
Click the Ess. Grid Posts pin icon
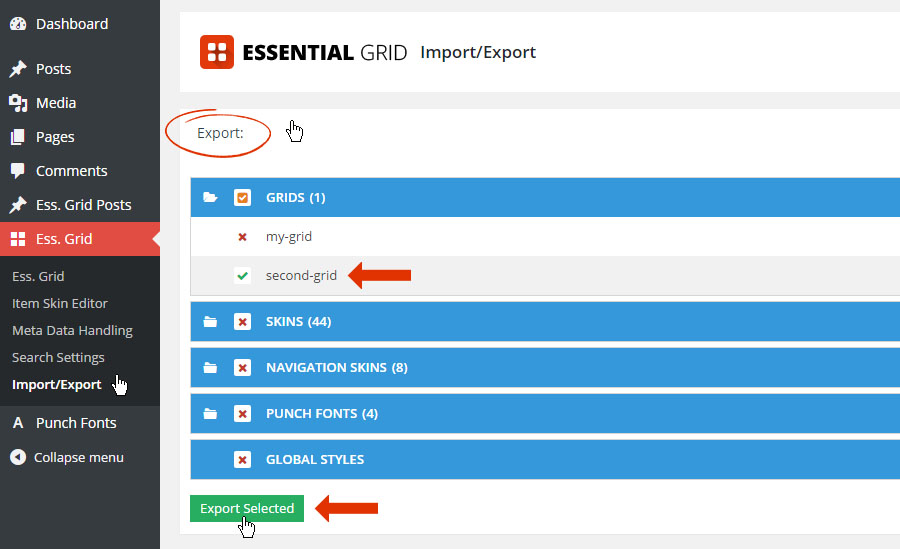[x=18, y=204]
